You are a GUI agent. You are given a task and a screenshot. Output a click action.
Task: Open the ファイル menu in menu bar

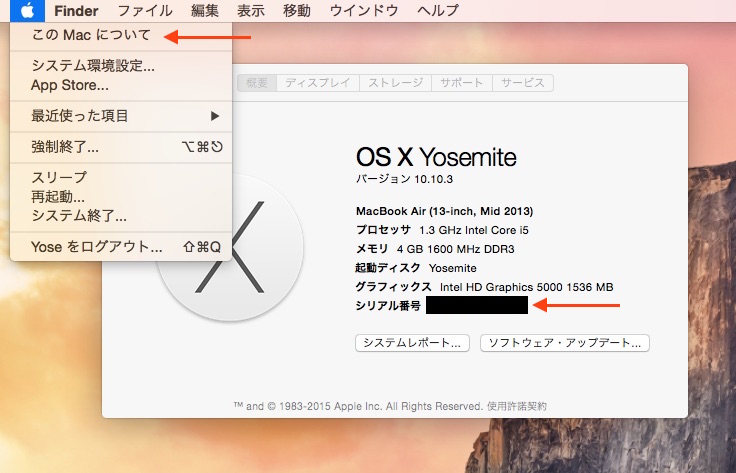click(x=145, y=10)
